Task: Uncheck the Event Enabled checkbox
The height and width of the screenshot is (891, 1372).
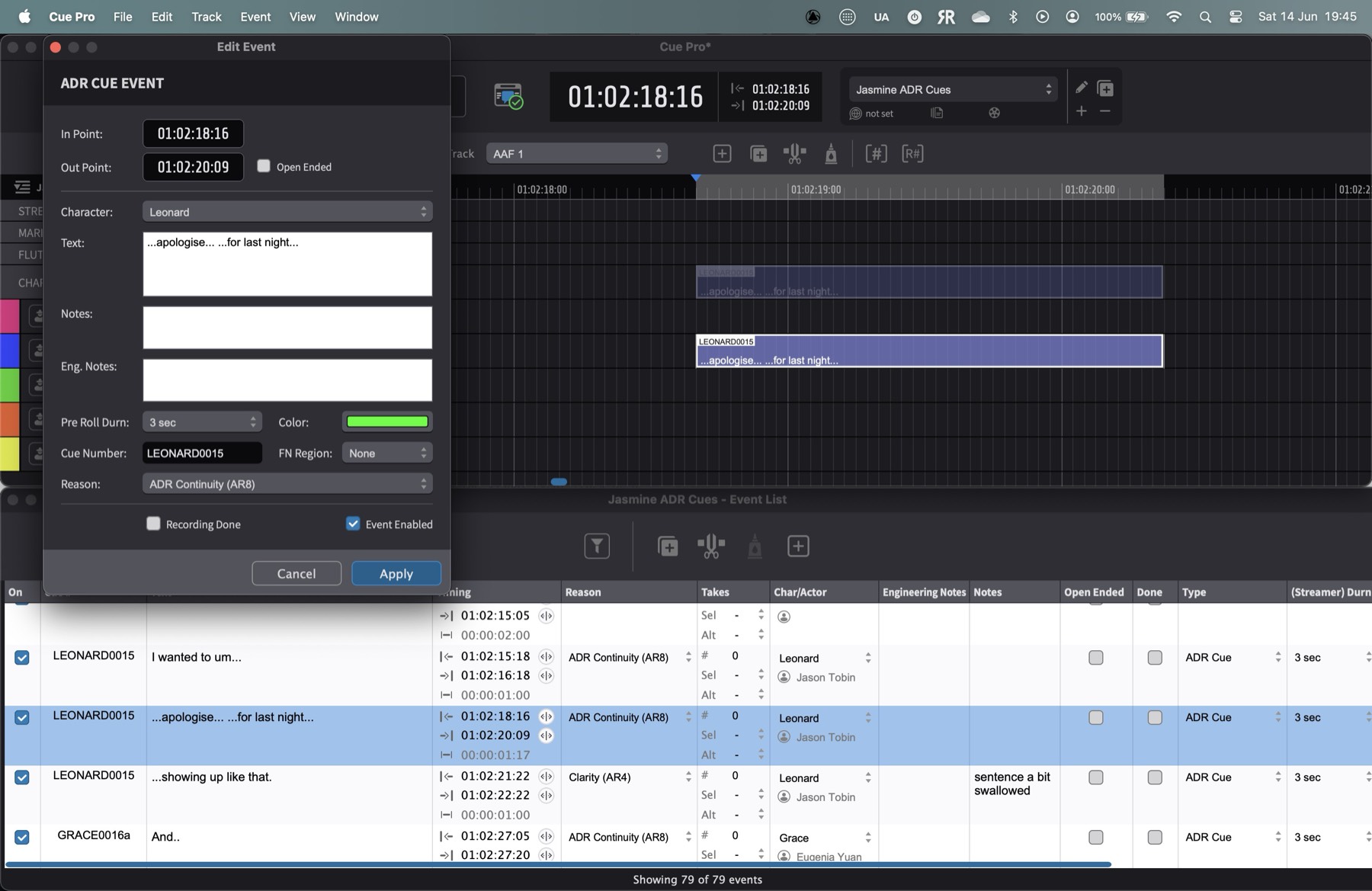Action: 353,524
